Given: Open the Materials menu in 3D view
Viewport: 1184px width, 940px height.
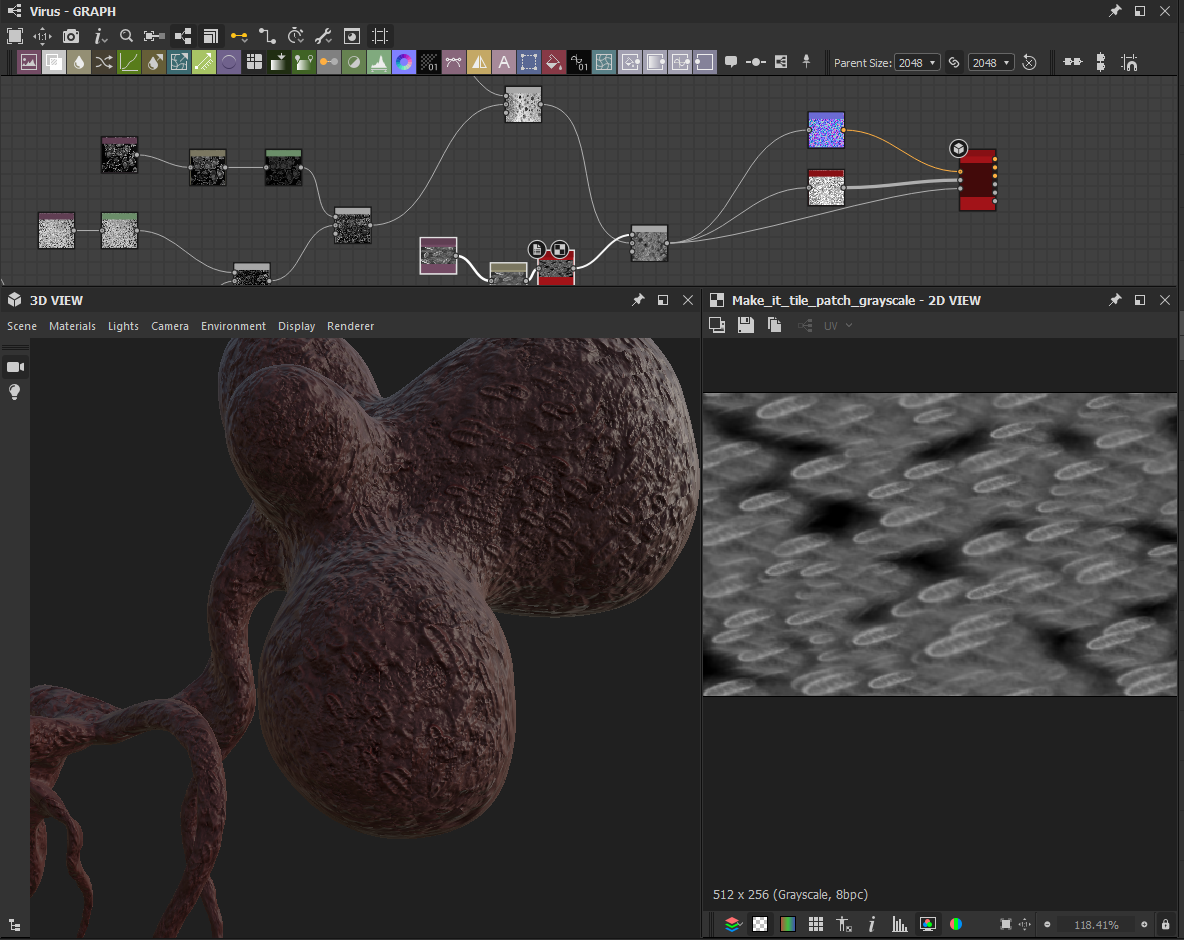Looking at the screenshot, I should [72, 326].
